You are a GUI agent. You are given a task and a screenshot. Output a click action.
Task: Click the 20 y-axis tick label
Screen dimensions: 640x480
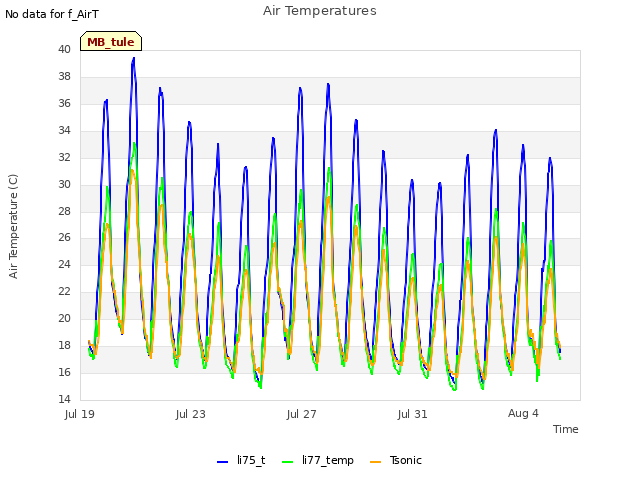[x=64, y=318]
